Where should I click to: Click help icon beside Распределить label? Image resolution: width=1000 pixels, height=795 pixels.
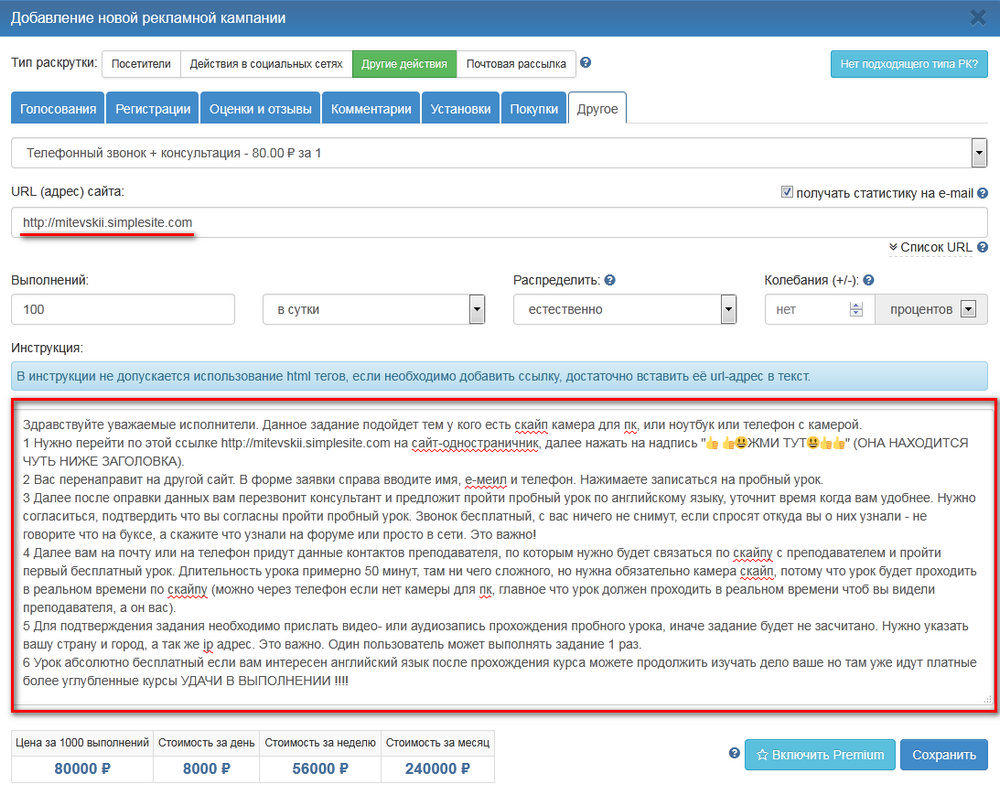[610, 281]
